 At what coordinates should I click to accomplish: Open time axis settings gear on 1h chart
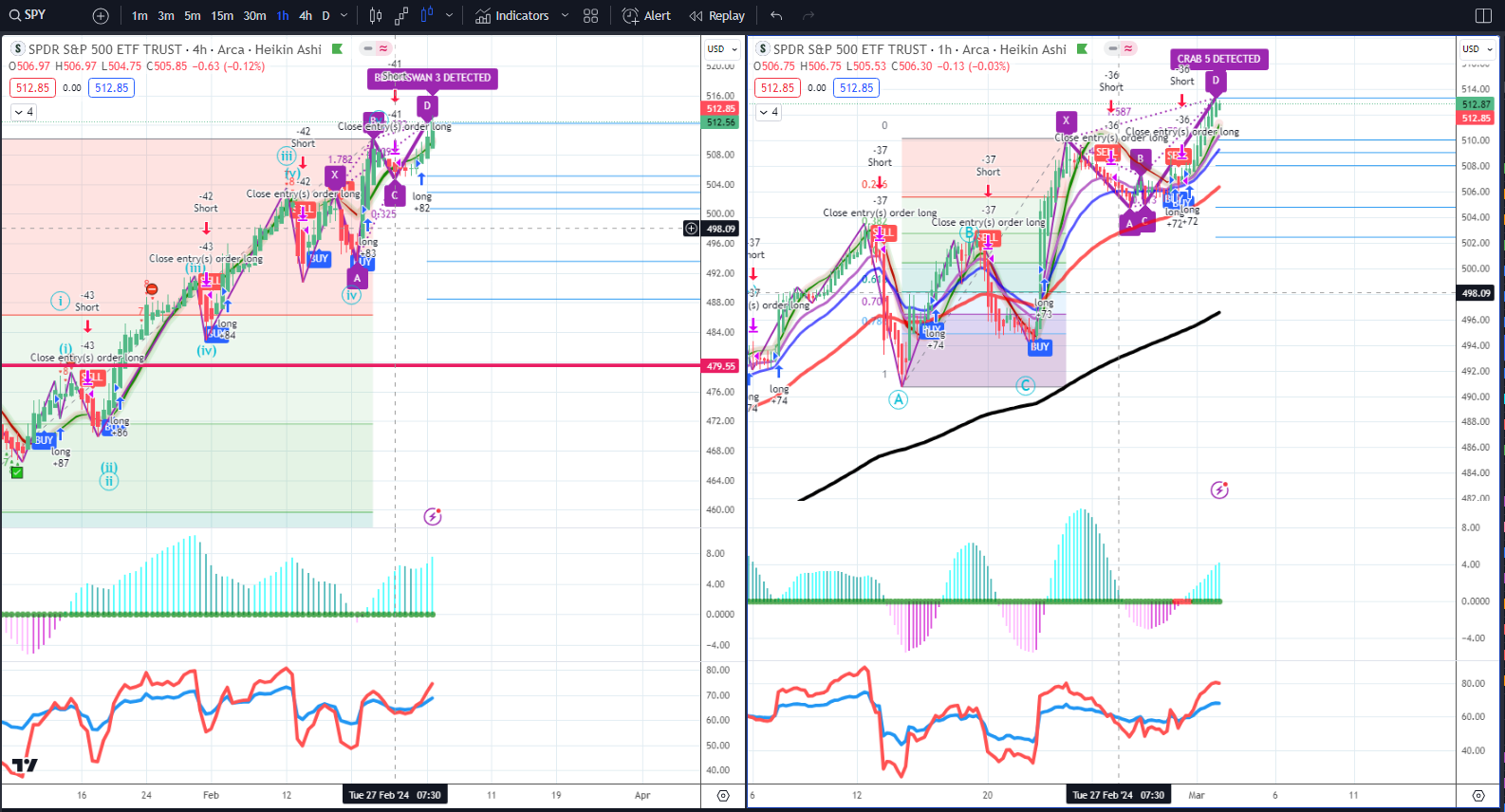click(1477, 796)
